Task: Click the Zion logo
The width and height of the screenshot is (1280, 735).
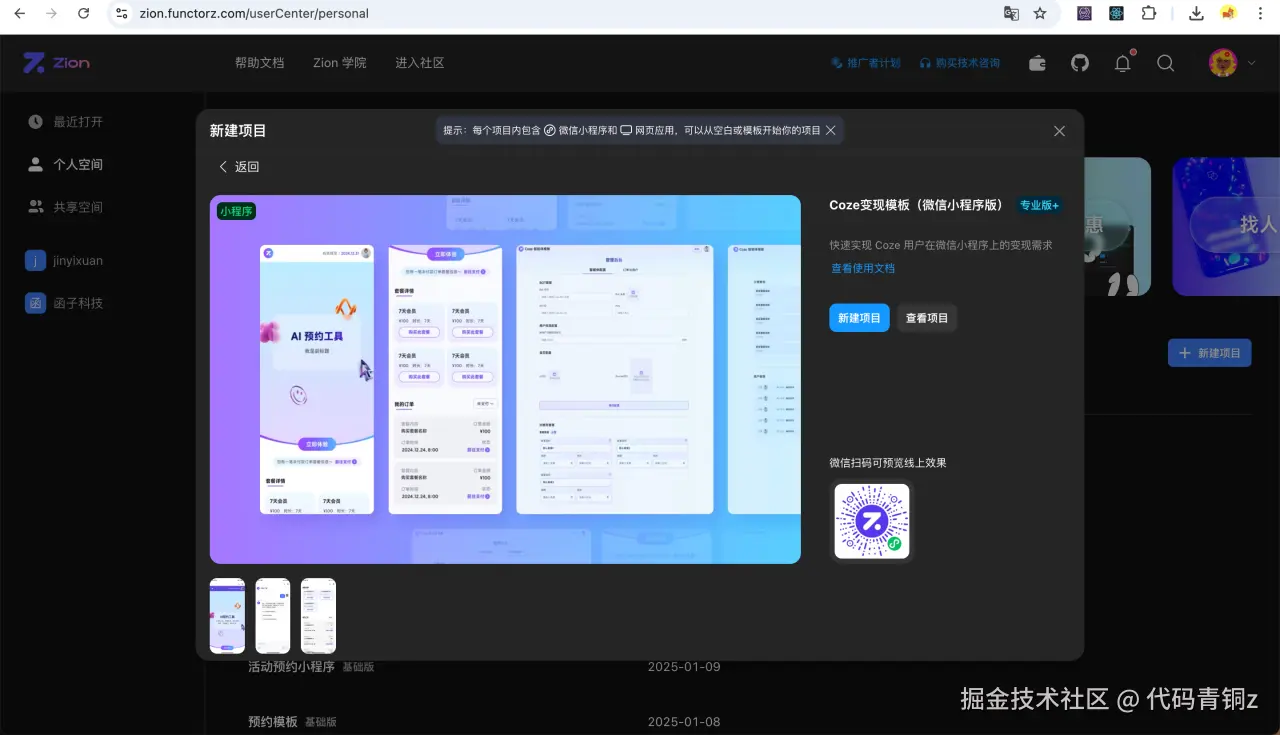Action: coord(57,63)
